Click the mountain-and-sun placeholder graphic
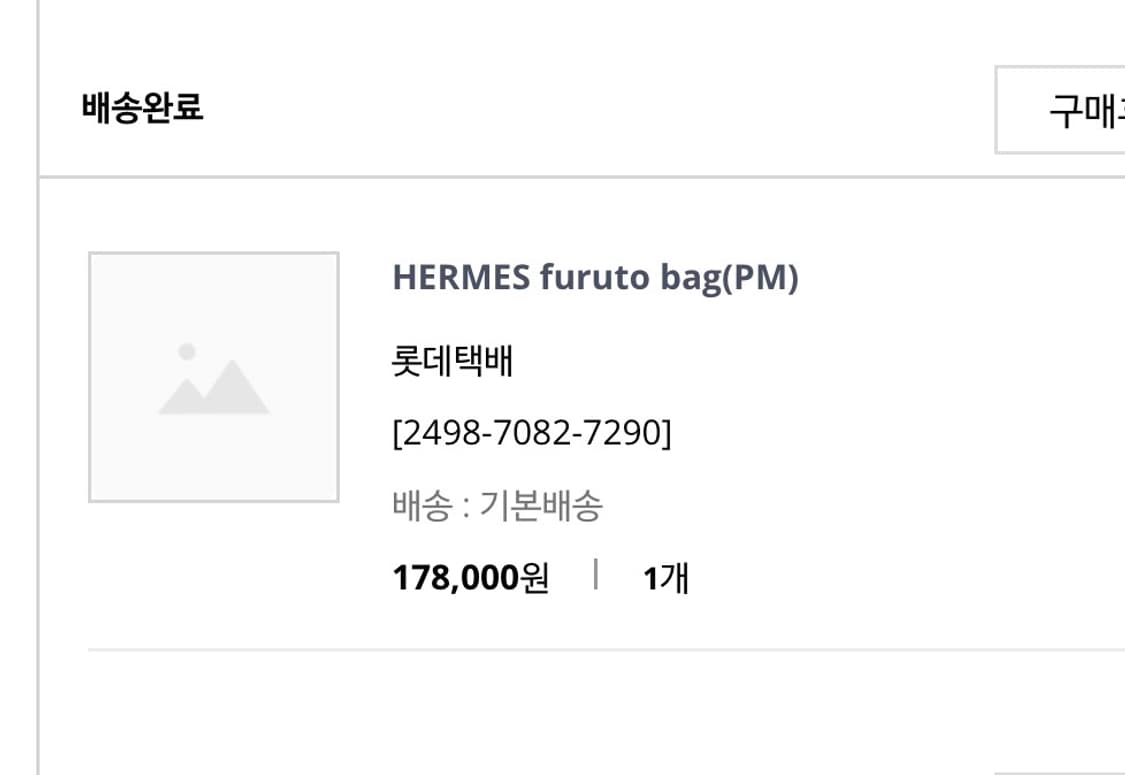Screen dimensions: 1125x775 coord(214,380)
